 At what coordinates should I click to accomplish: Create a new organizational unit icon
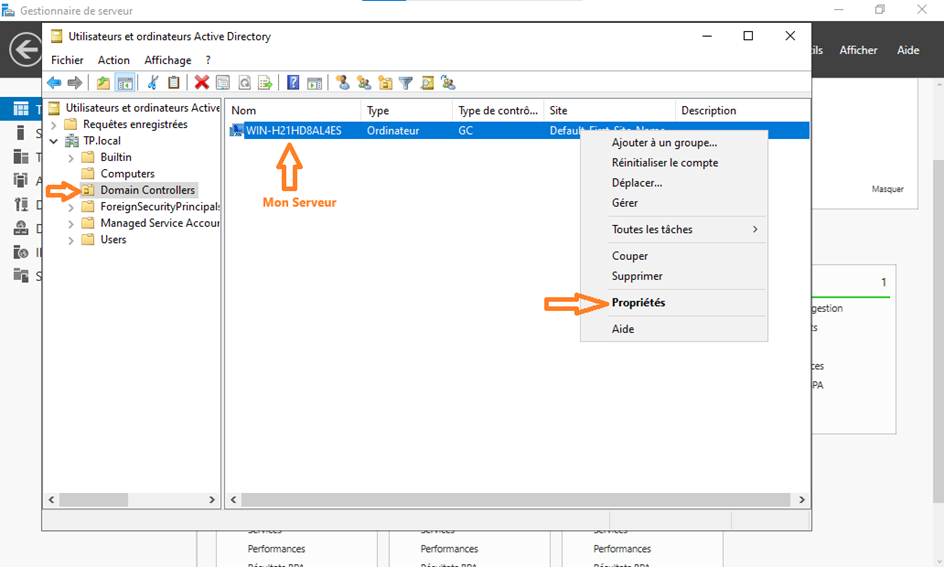(x=385, y=82)
